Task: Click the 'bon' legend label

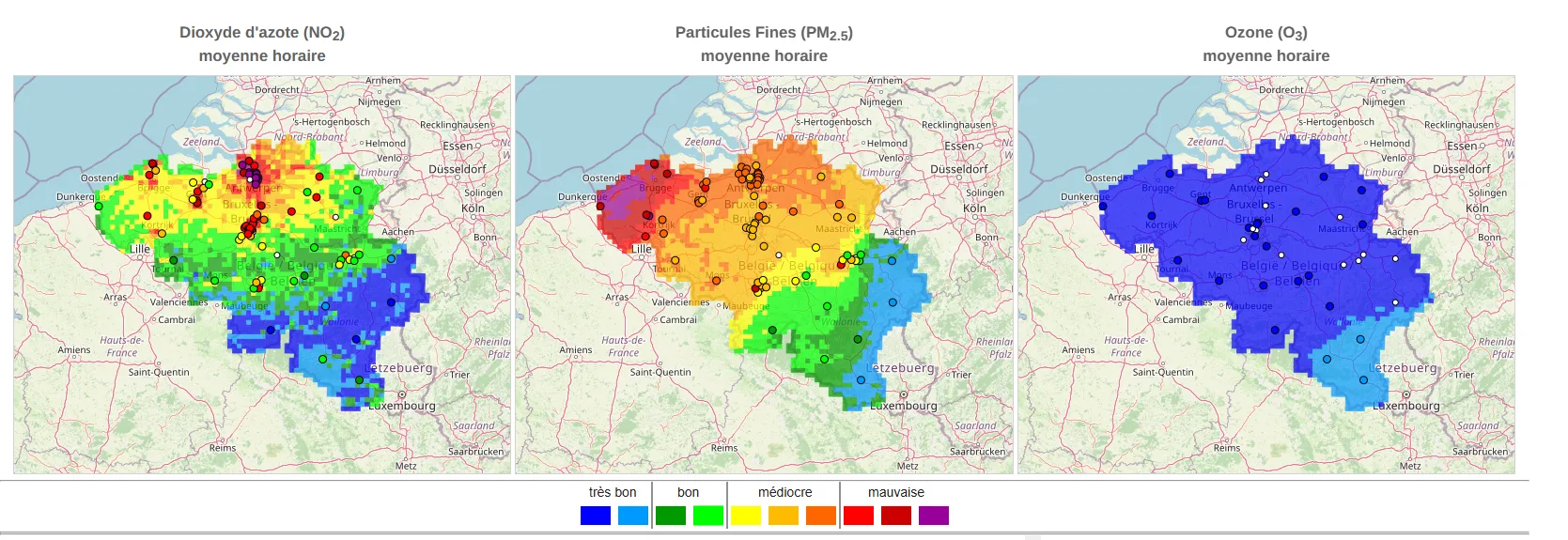Action: [x=688, y=492]
